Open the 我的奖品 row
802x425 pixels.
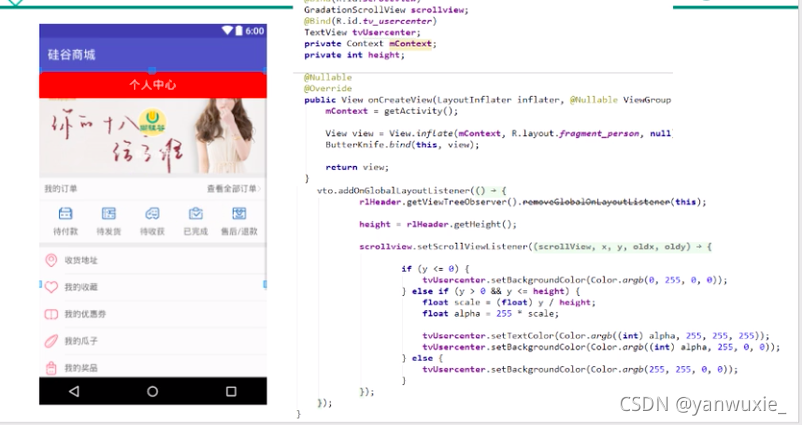pyautogui.click(x=153, y=367)
